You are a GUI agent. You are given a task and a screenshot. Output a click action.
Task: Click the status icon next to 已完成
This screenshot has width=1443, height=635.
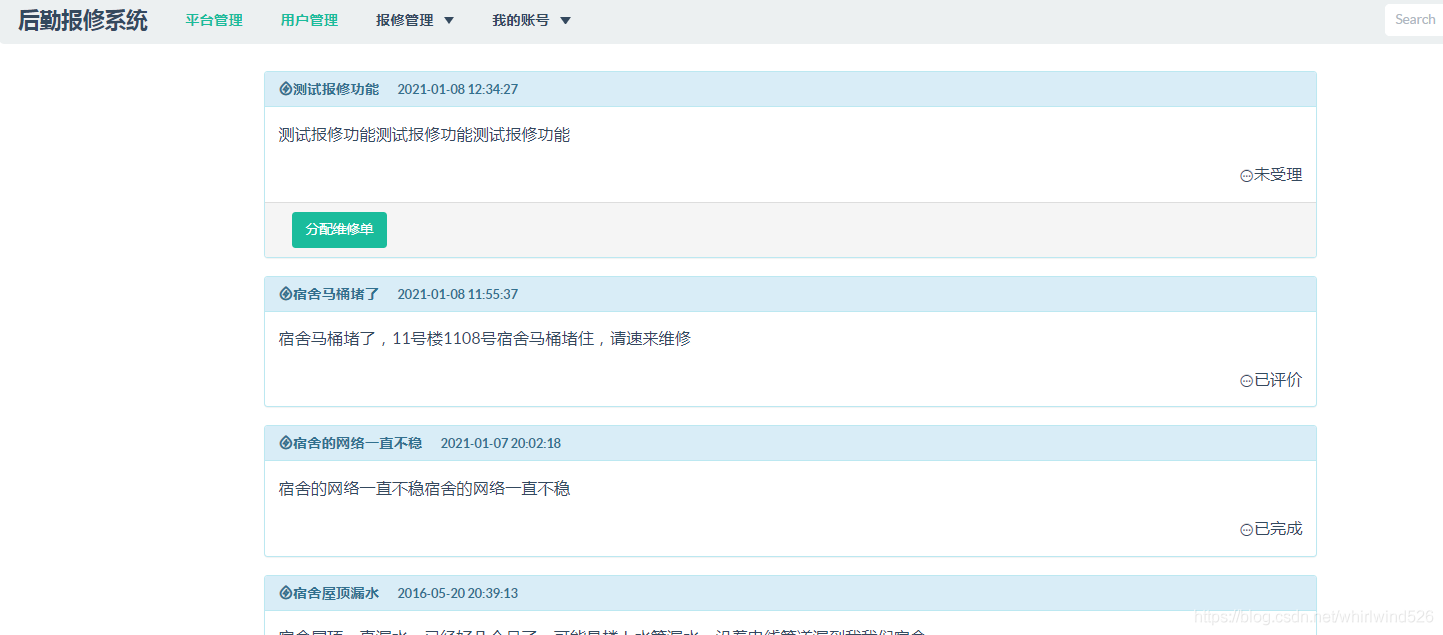(x=1246, y=530)
